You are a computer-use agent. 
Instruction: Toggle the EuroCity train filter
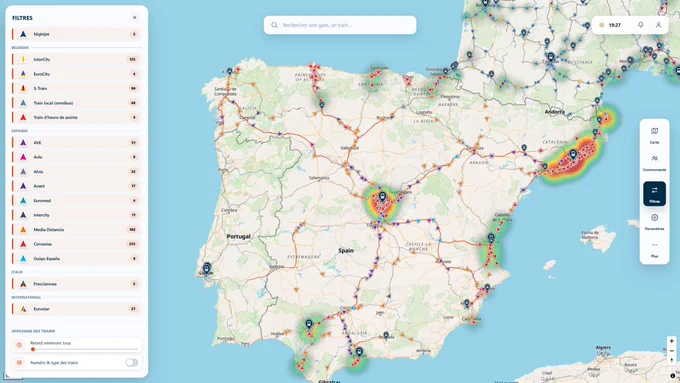point(76,74)
